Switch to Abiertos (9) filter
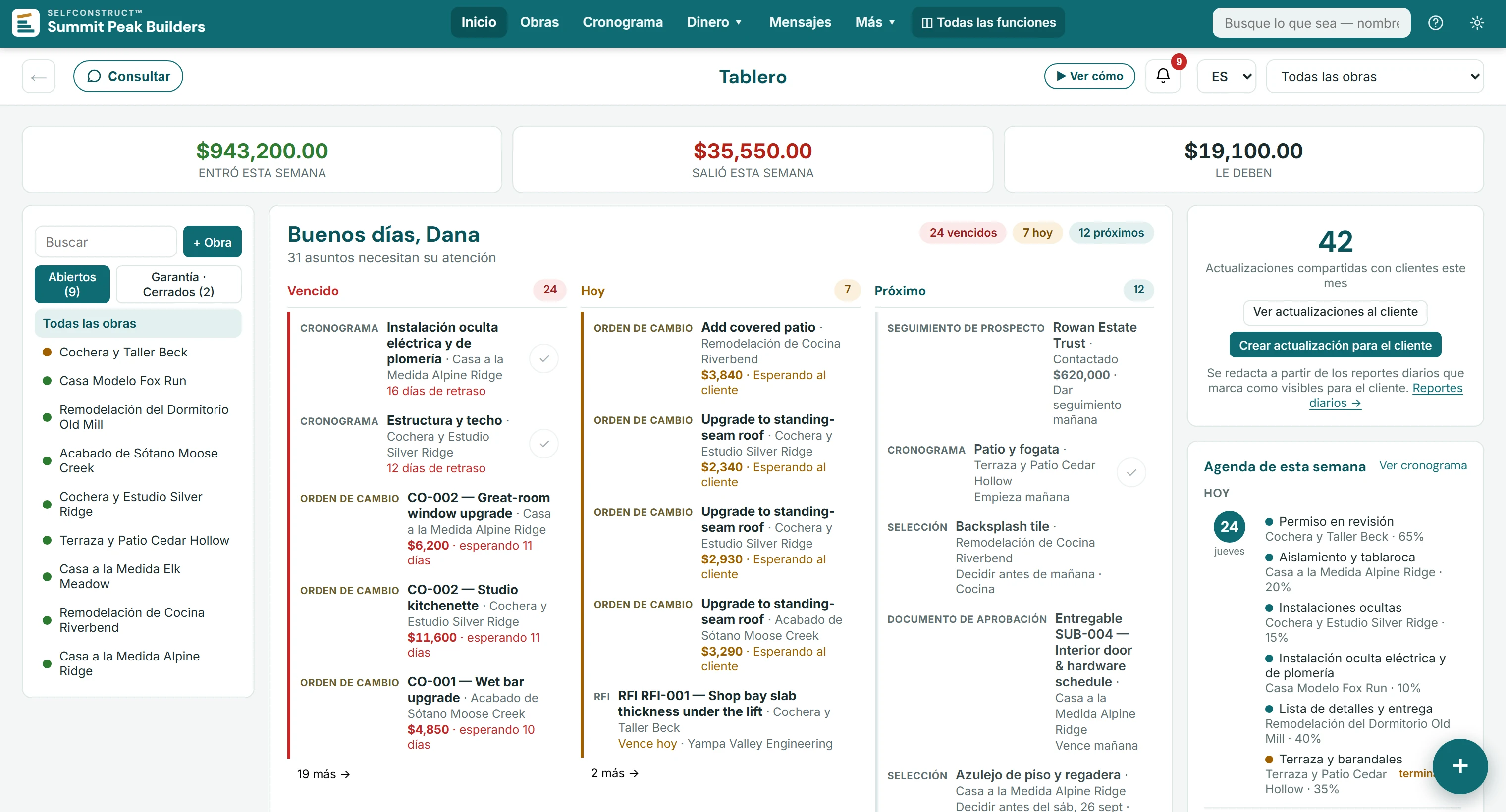Screen dimensions: 1506x812 (72, 284)
